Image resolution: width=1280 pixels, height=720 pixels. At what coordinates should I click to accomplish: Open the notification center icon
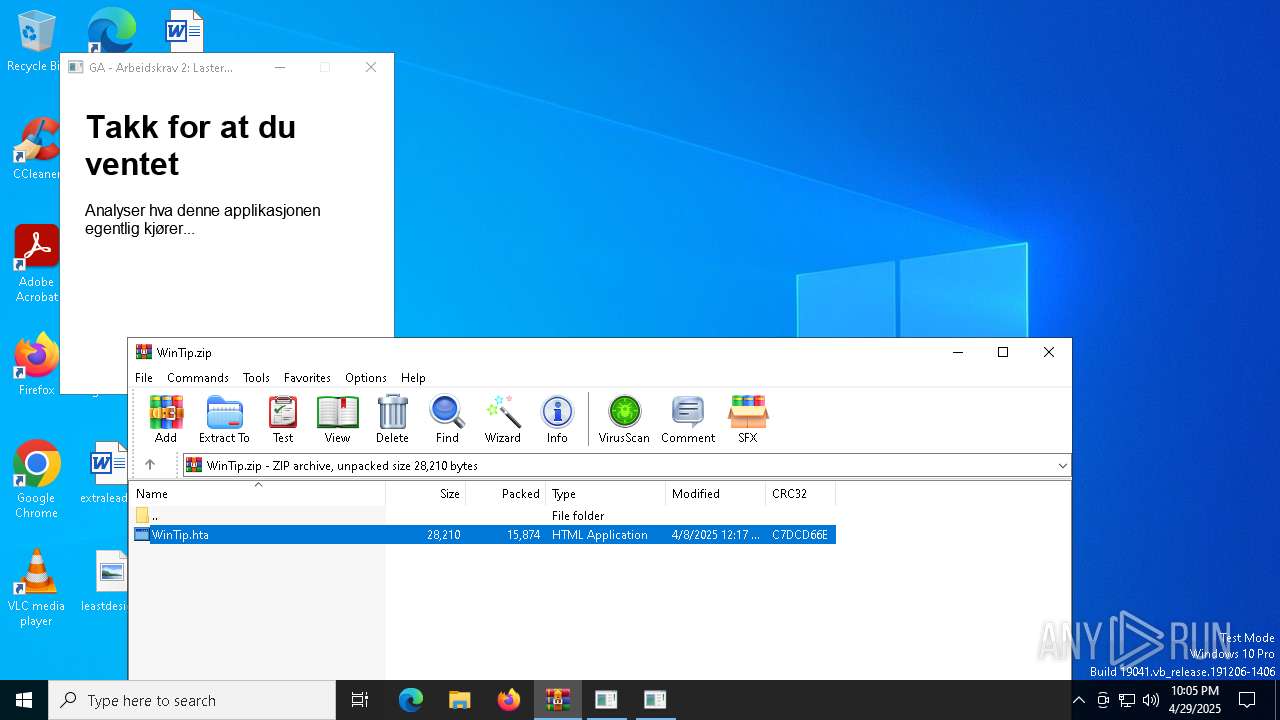[1247, 700]
